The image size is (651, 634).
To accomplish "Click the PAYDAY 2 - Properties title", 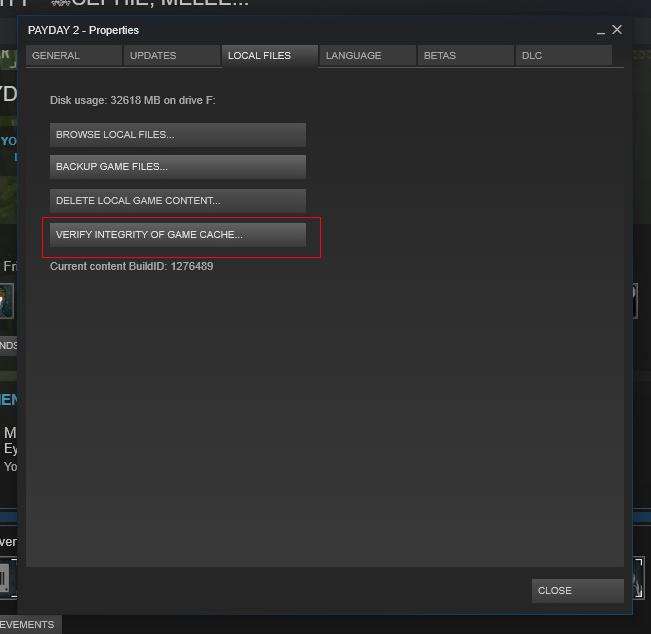I will pyautogui.click(x=83, y=30).
